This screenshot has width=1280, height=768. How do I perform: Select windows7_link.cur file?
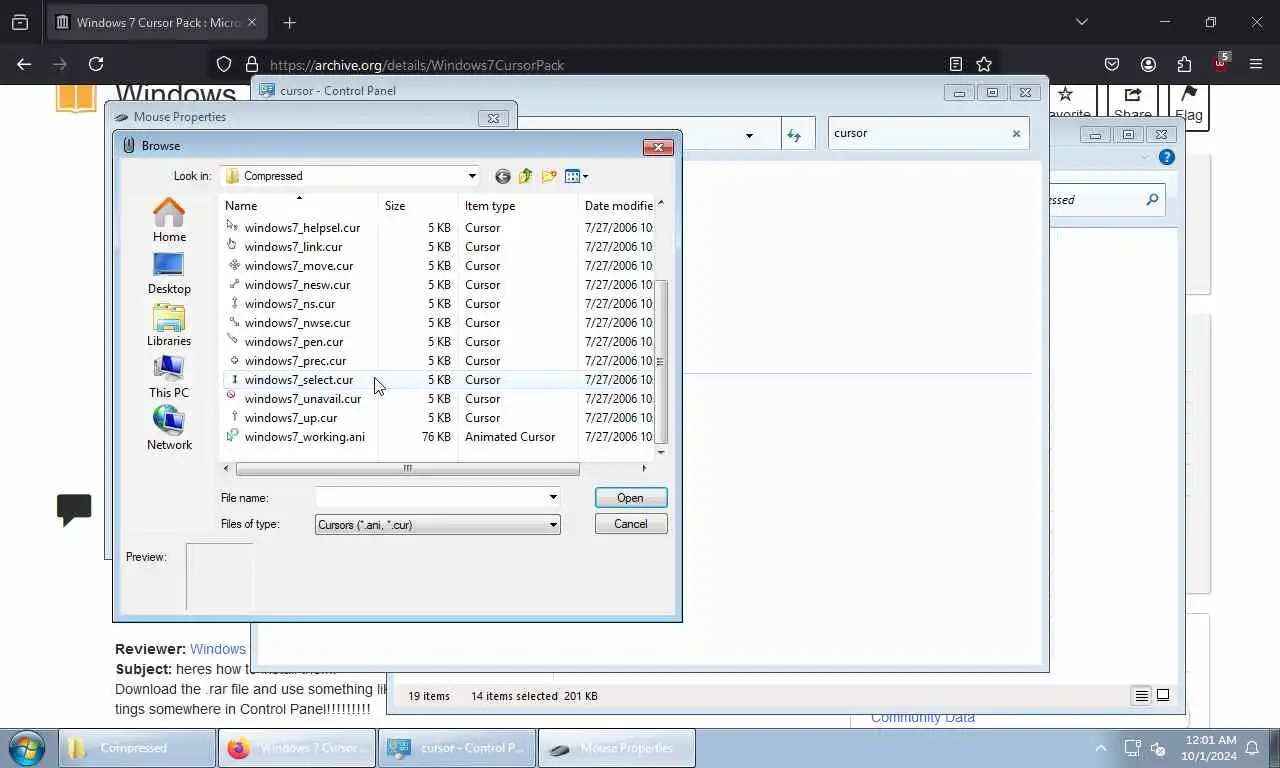coord(293,247)
